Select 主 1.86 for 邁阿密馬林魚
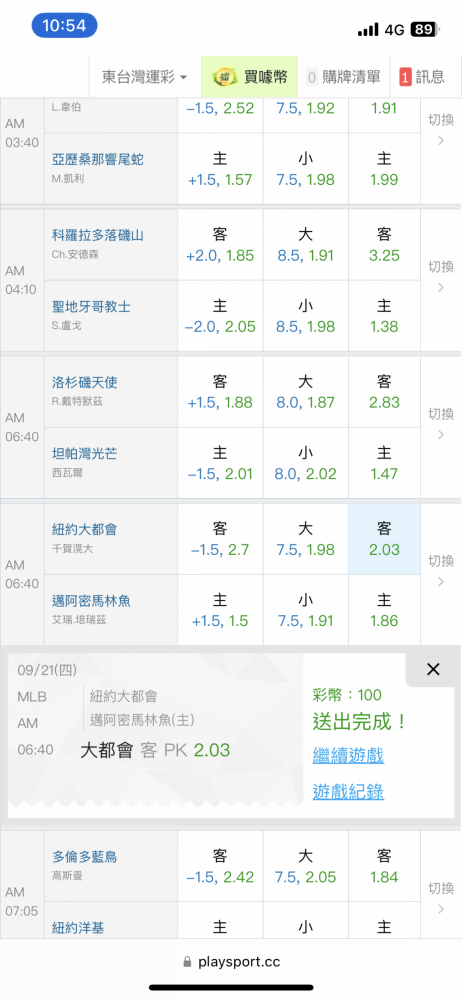The image size is (462, 1000). [384, 610]
